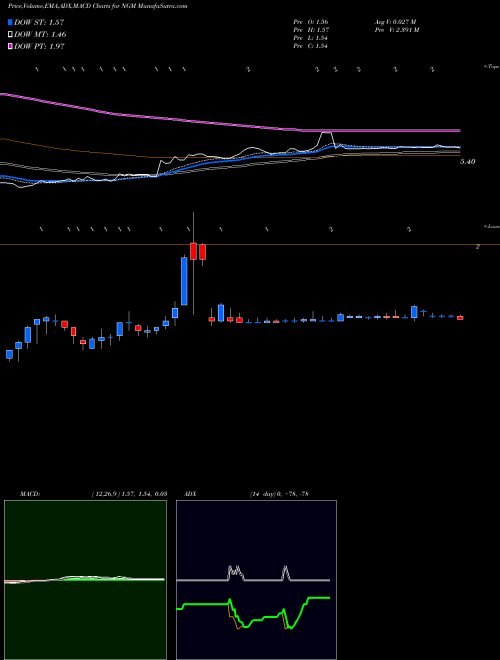The height and width of the screenshot is (660, 500).
Task: Click the 'Avg V: 0.027 M' volume text
Action: (395, 21)
